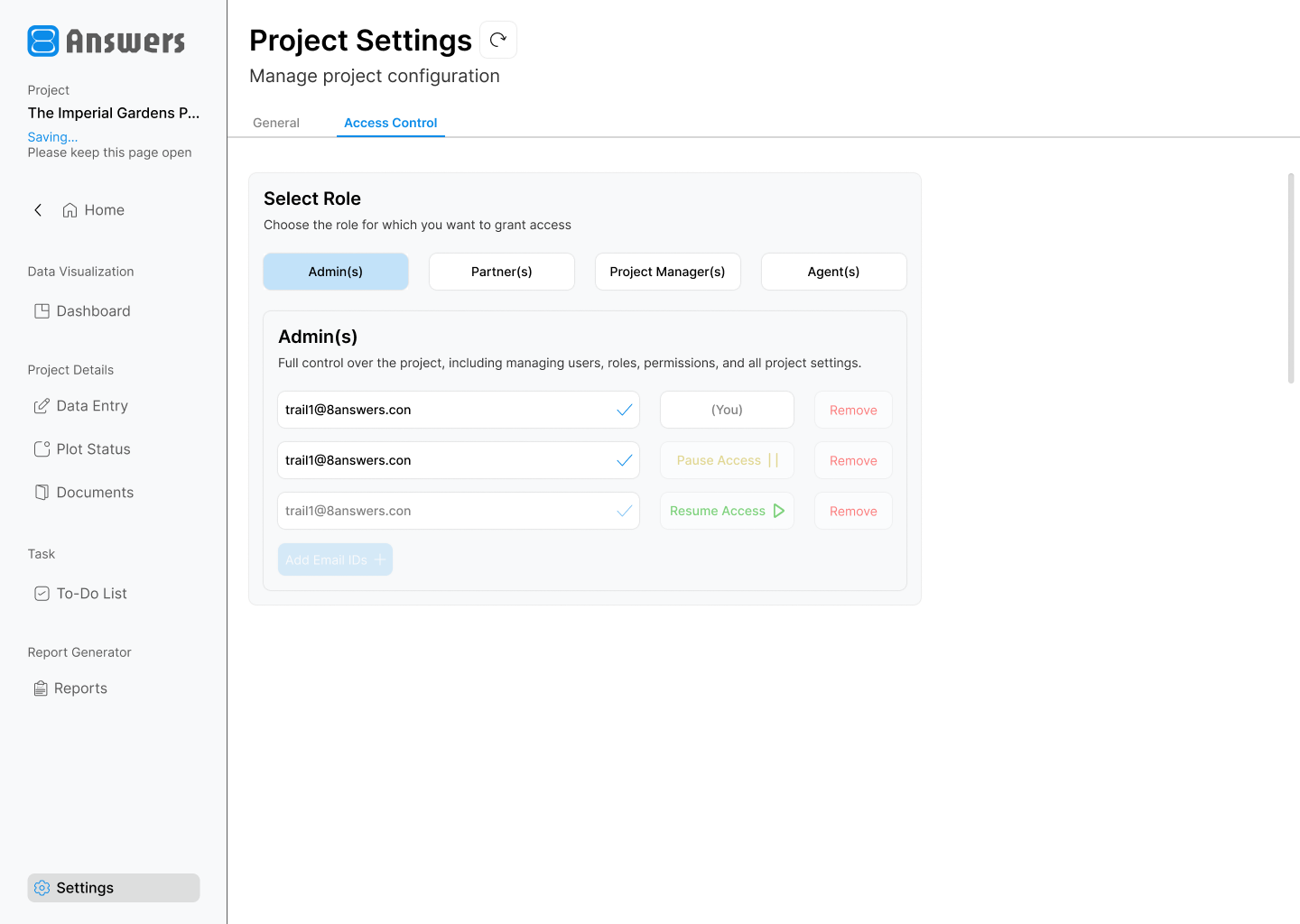The image size is (1300, 924).
Task: Click the Project Details section label
Action: 70,370
